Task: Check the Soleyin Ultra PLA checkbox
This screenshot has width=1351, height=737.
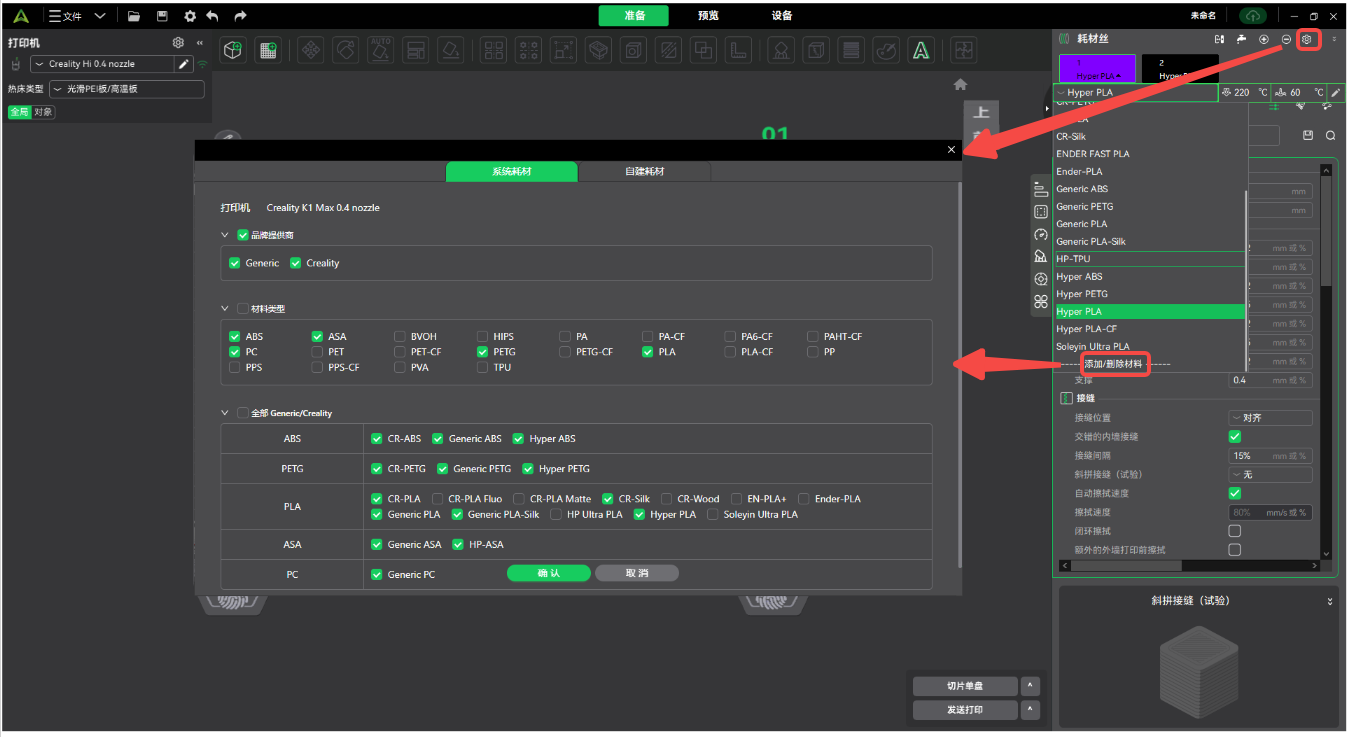Action: click(x=713, y=515)
